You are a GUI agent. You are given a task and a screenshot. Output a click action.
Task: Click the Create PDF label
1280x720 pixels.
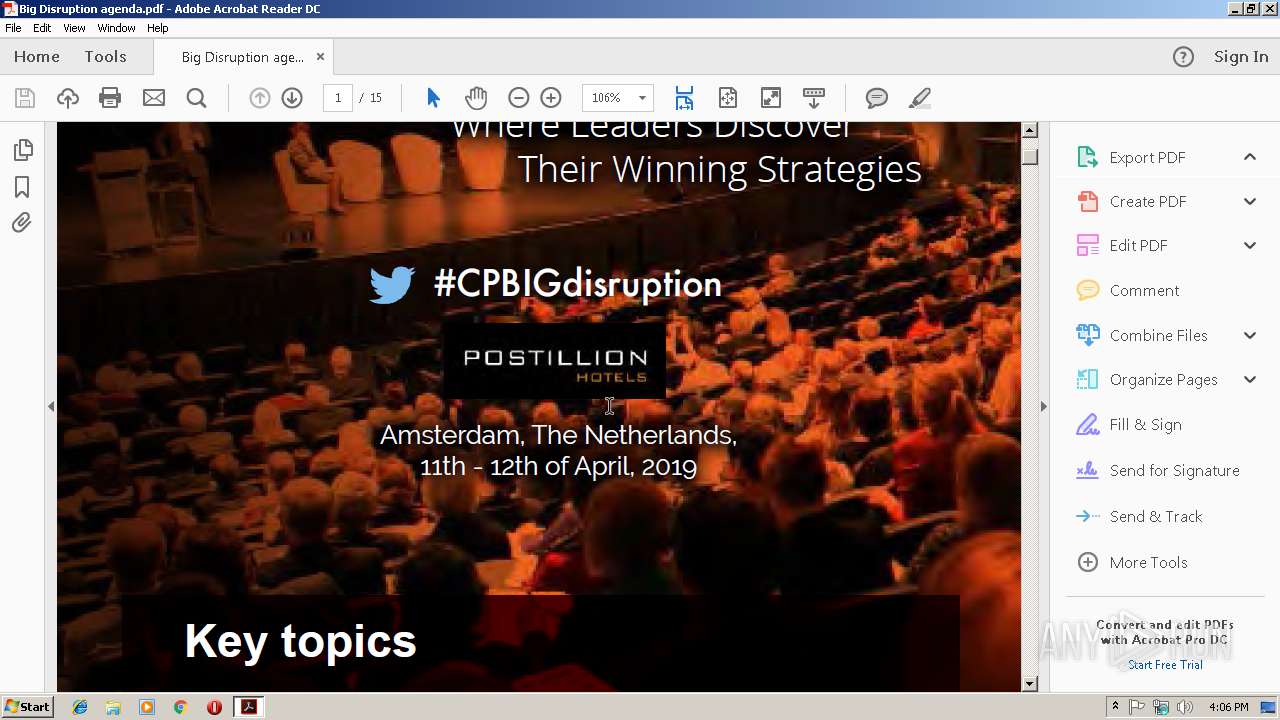1148,202
